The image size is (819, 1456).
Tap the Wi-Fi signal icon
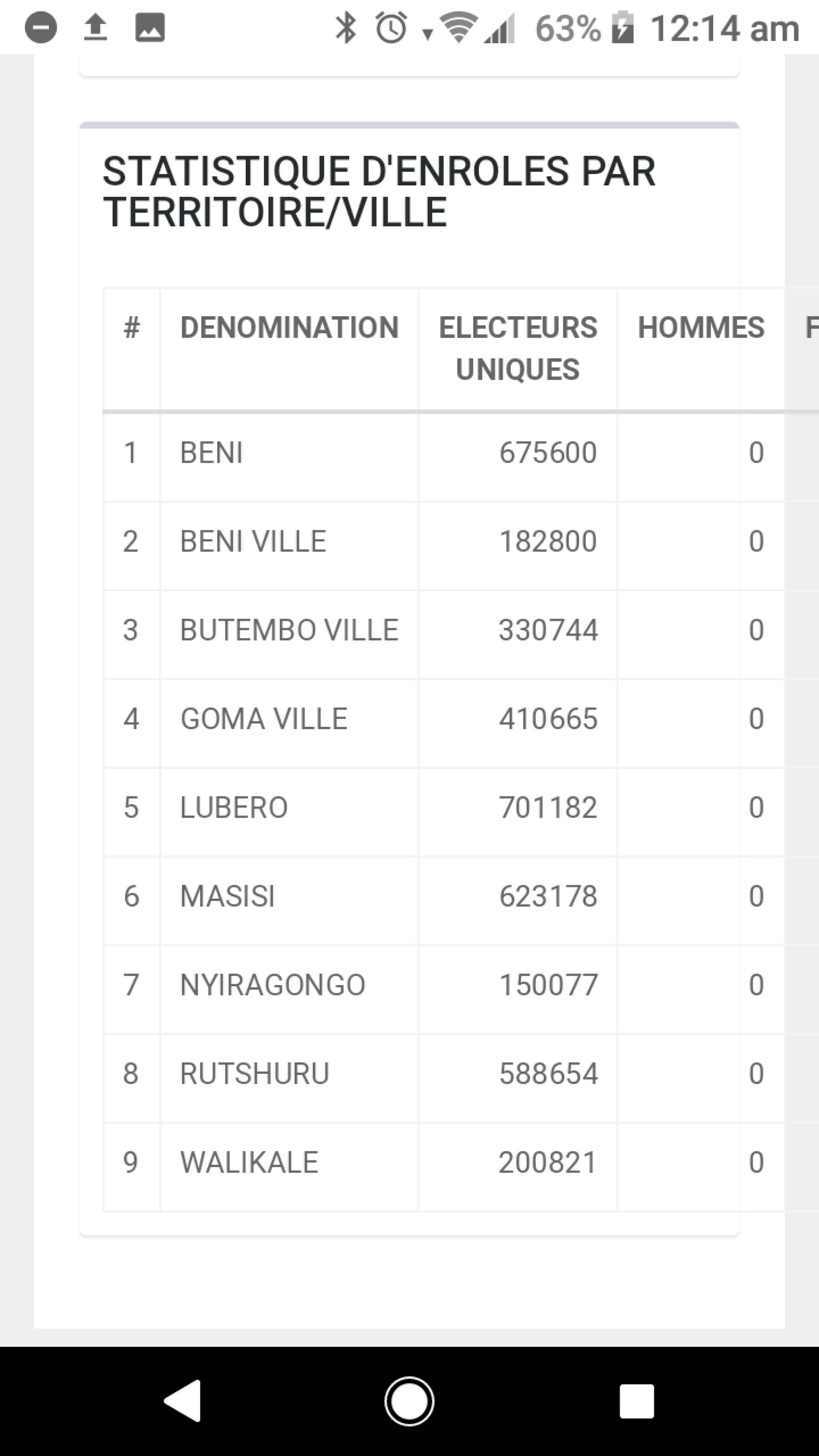point(459,27)
